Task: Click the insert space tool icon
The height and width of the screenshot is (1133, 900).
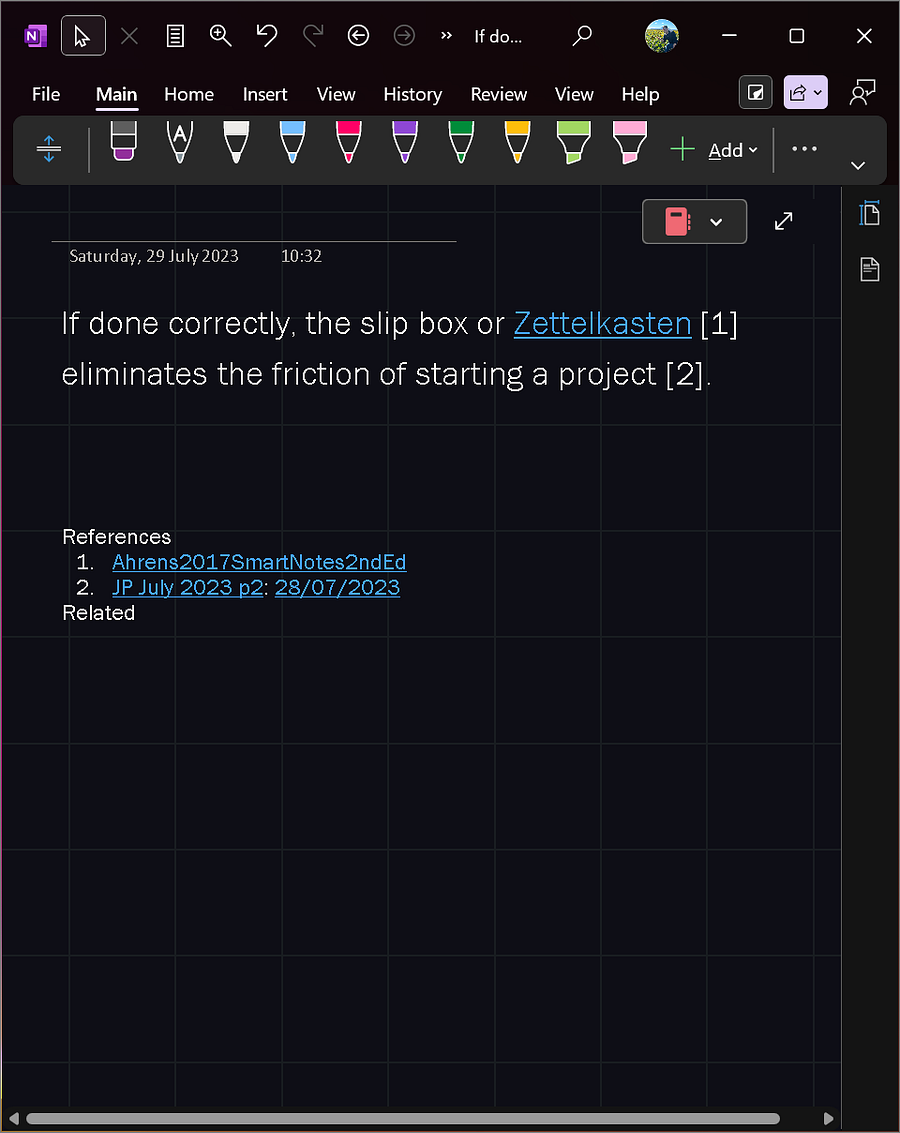Action: coord(48,150)
